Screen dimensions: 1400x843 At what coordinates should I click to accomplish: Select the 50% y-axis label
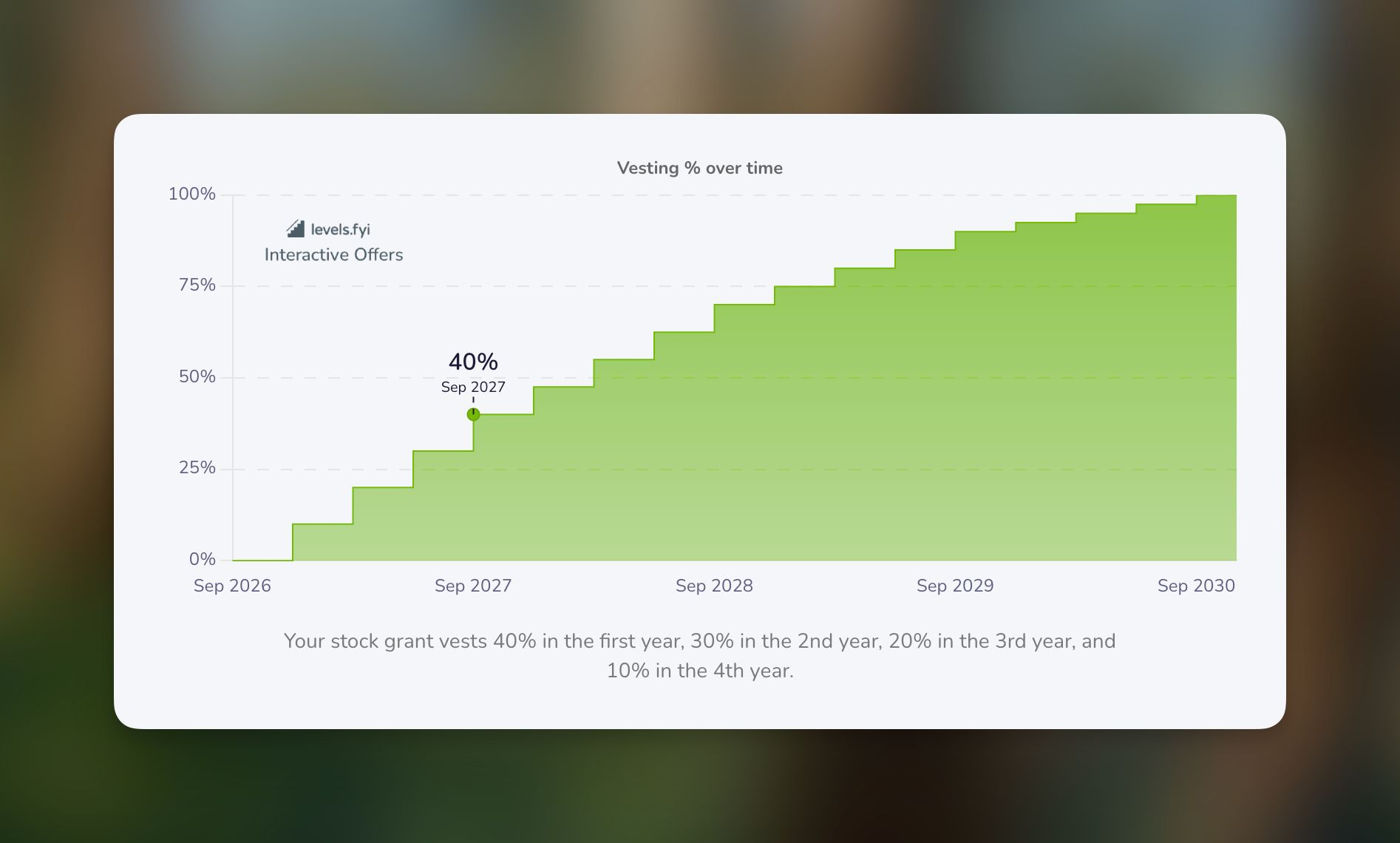pos(197,376)
